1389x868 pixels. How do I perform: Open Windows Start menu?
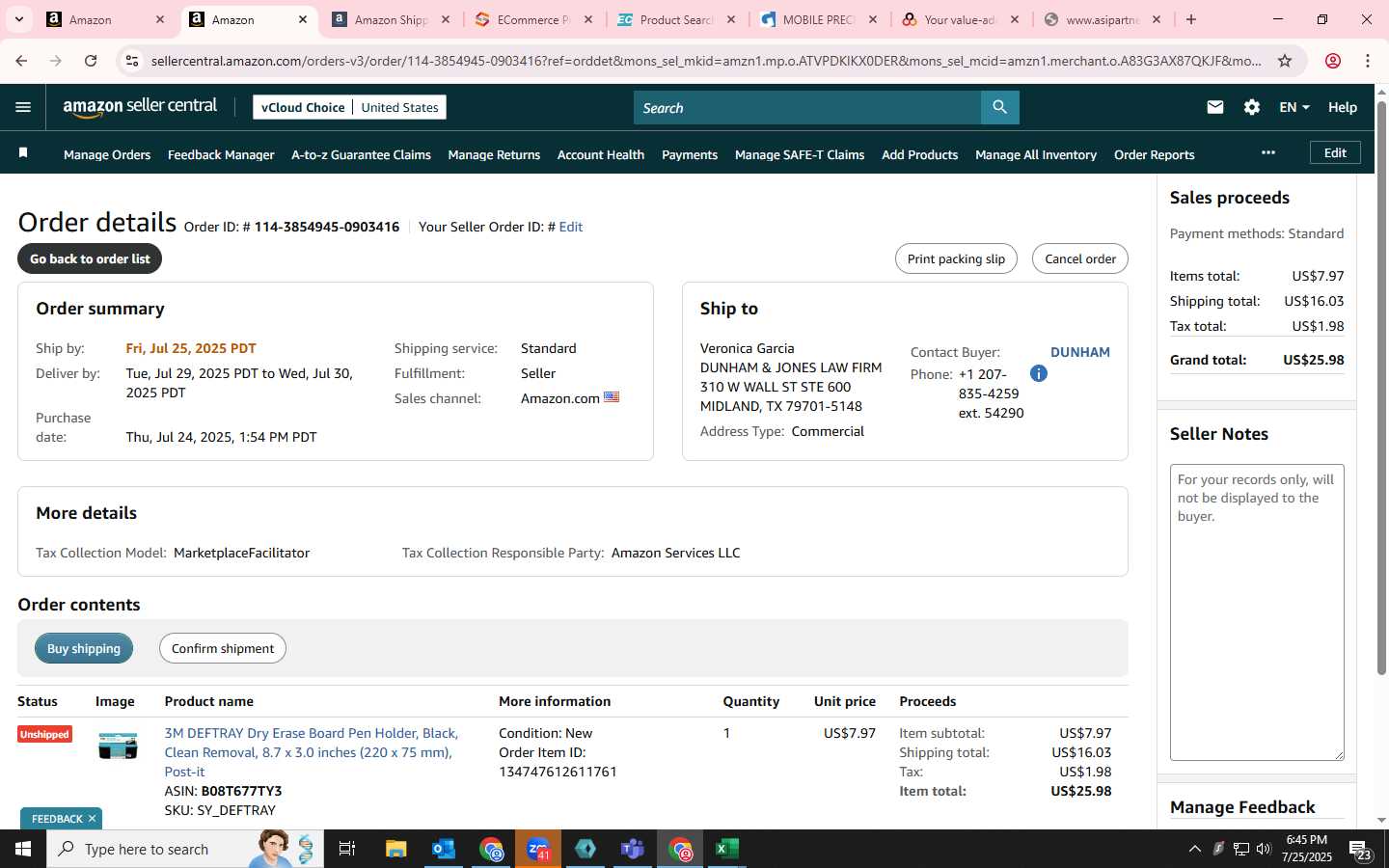coord(23,849)
